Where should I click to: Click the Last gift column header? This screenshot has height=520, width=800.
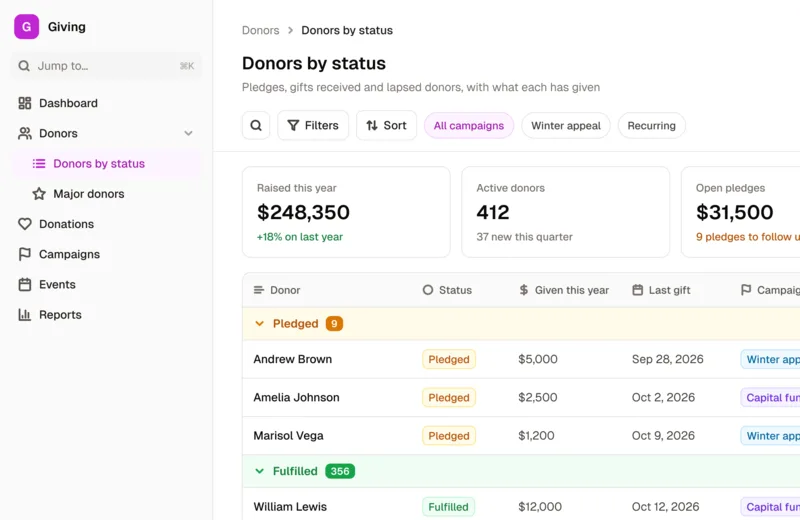pyautogui.click(x=661, y=290)
